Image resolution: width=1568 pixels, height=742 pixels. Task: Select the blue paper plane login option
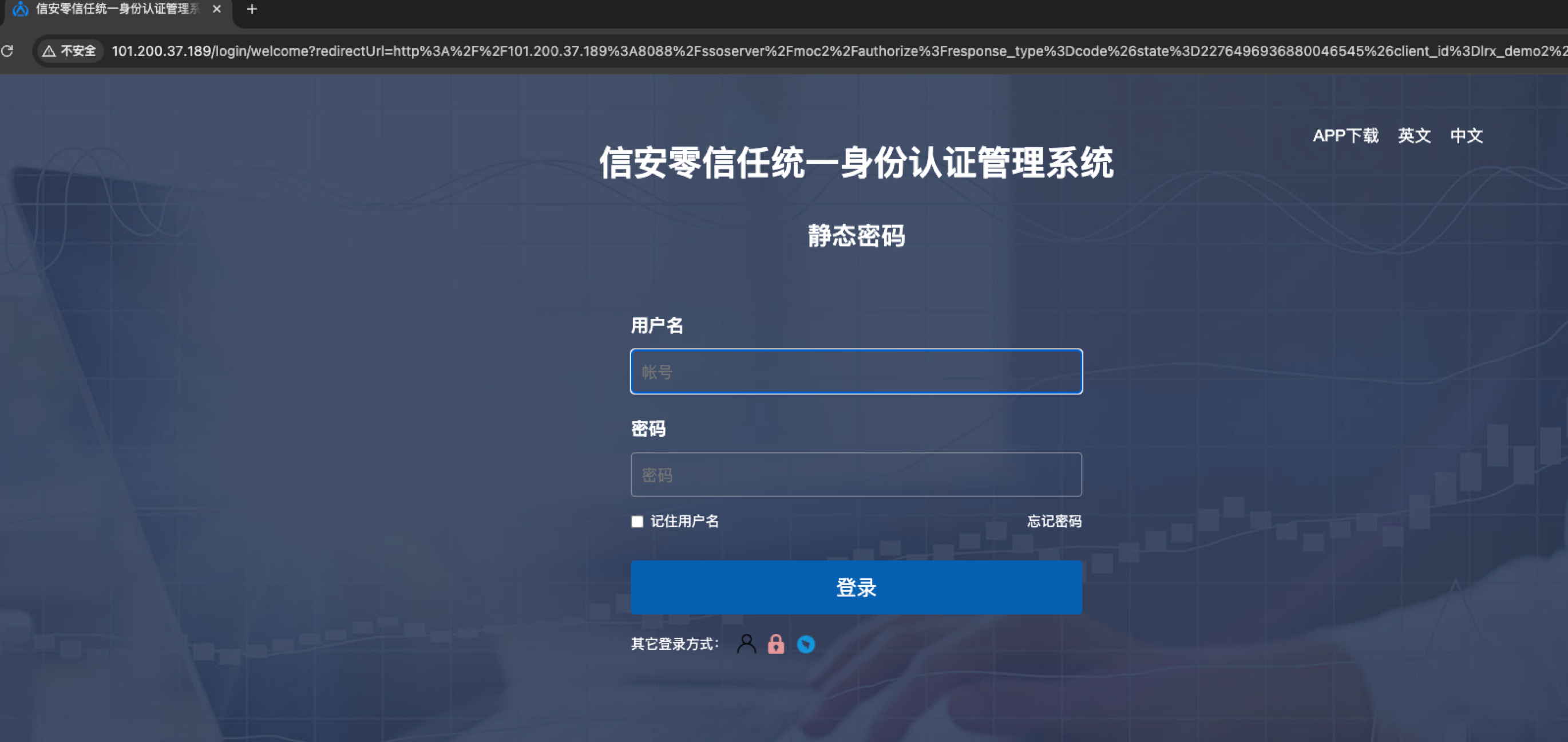[x=806, y=644]
